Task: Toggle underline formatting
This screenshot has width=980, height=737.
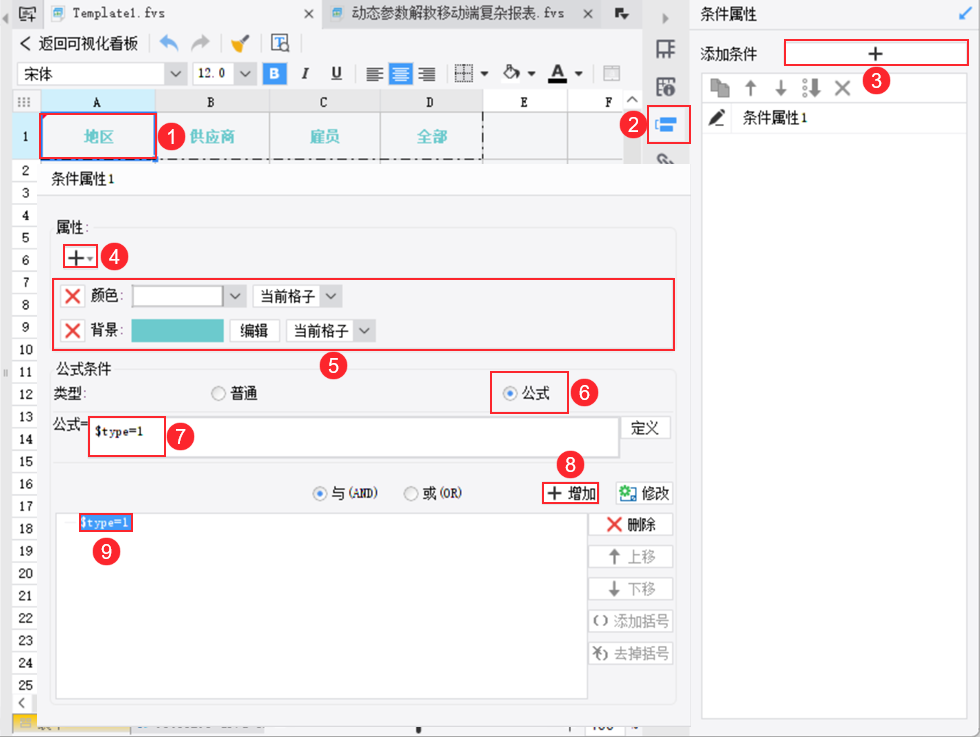Action: coord(336,74)
